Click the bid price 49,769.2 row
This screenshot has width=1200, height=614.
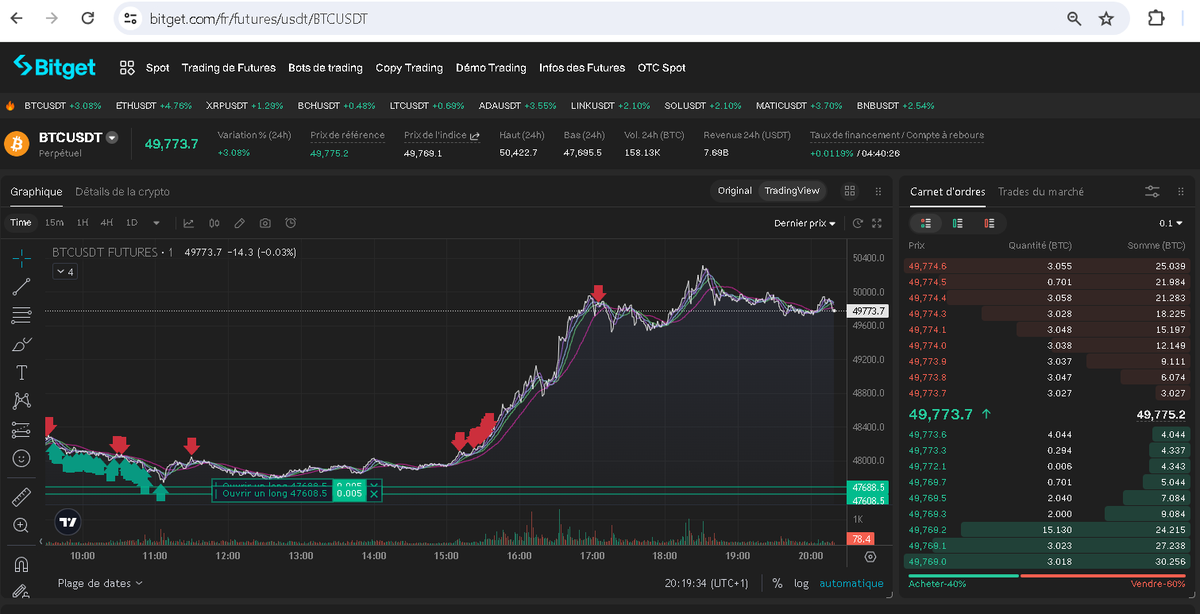coord(1047,530)
